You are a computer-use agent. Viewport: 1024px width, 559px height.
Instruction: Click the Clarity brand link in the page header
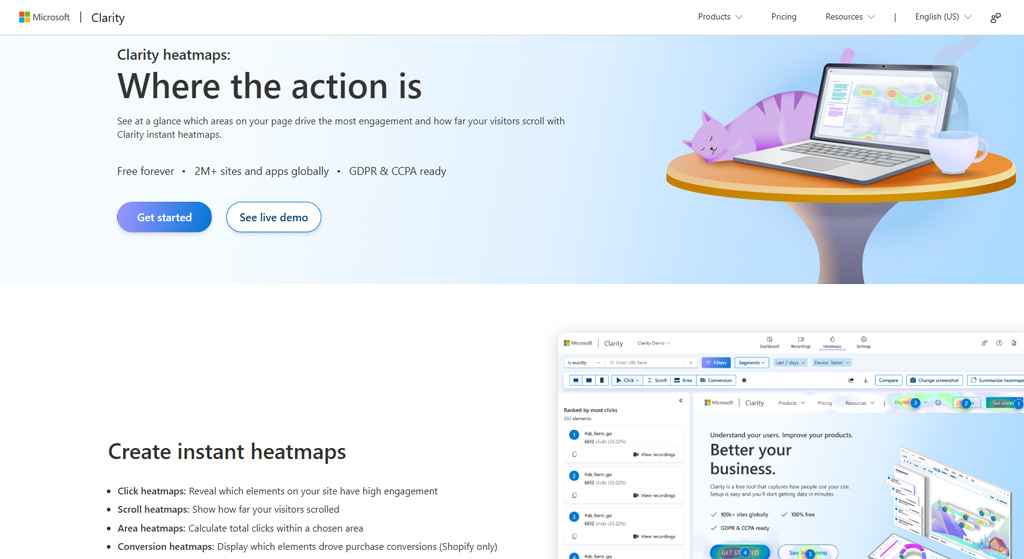pyautogui.click(x=108, y=18)
